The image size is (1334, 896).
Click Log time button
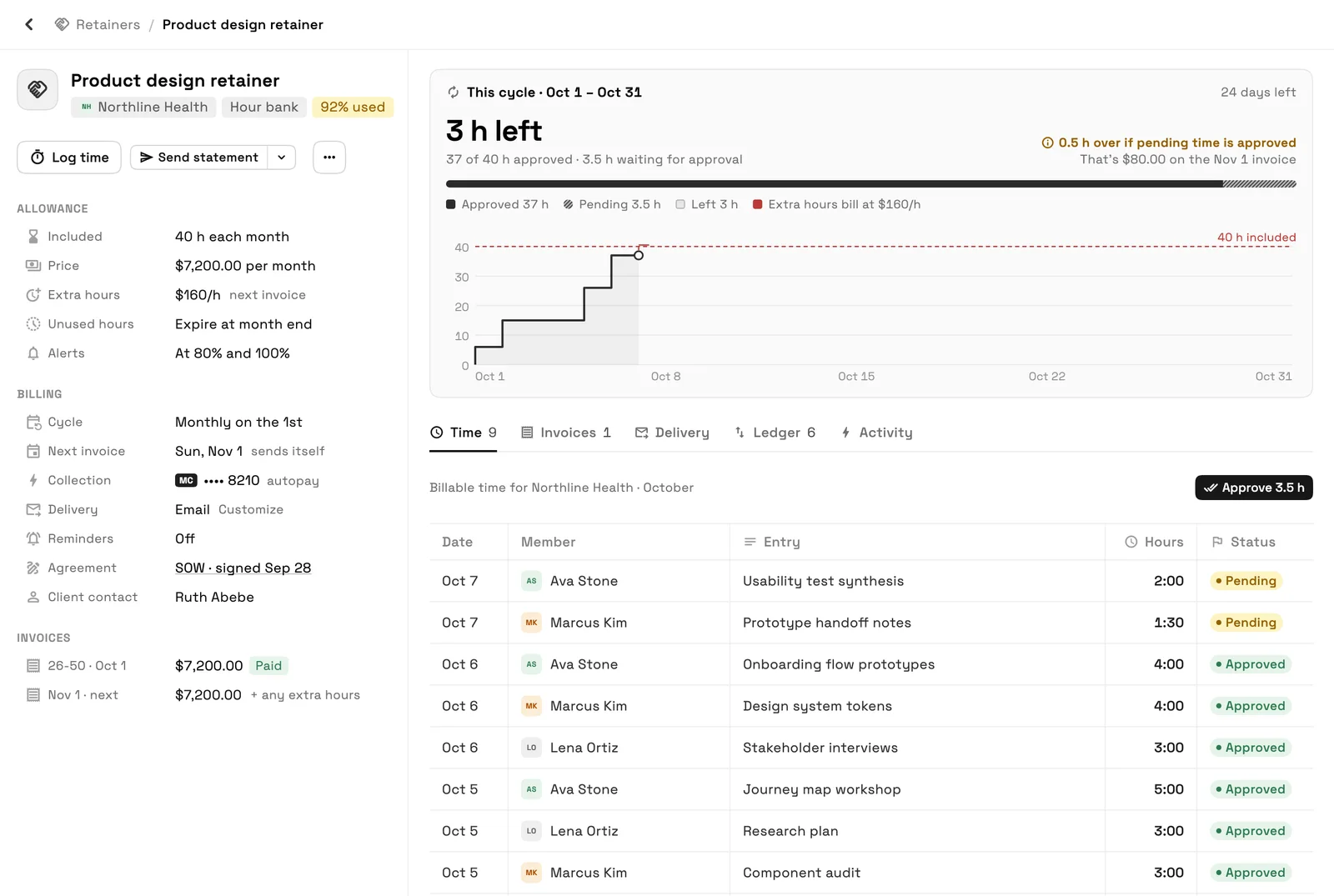click(x=69, y=158)
